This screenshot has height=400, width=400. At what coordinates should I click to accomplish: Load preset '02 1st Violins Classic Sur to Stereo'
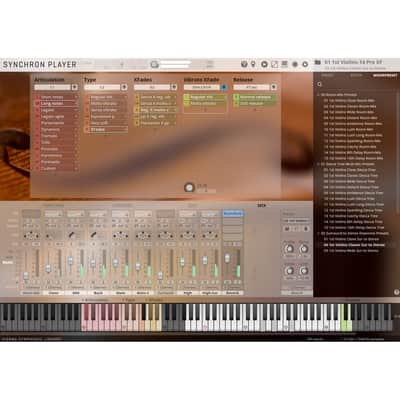pyautogui.click(x=354, y=245)
